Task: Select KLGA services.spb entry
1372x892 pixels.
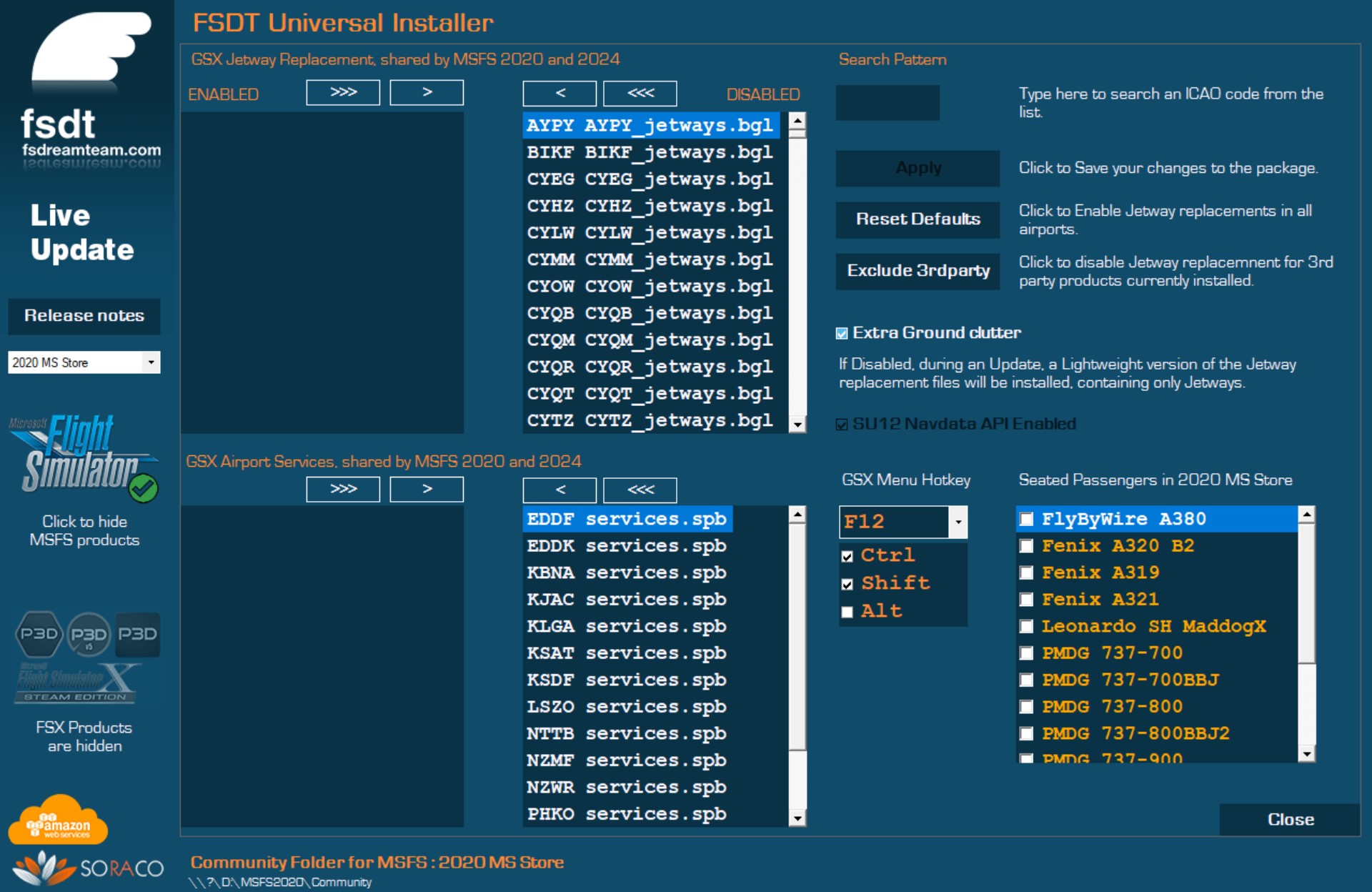Action: coord(627,626)
